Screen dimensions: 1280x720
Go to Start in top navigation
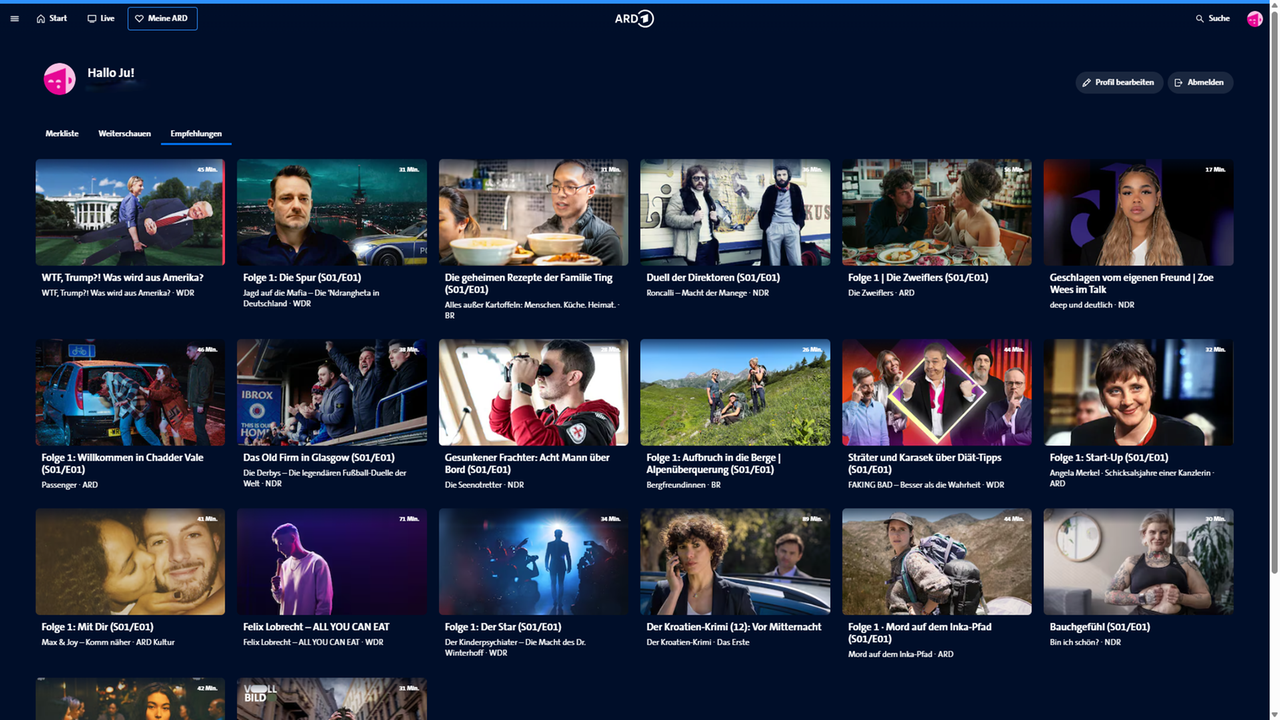coord(52,18)
